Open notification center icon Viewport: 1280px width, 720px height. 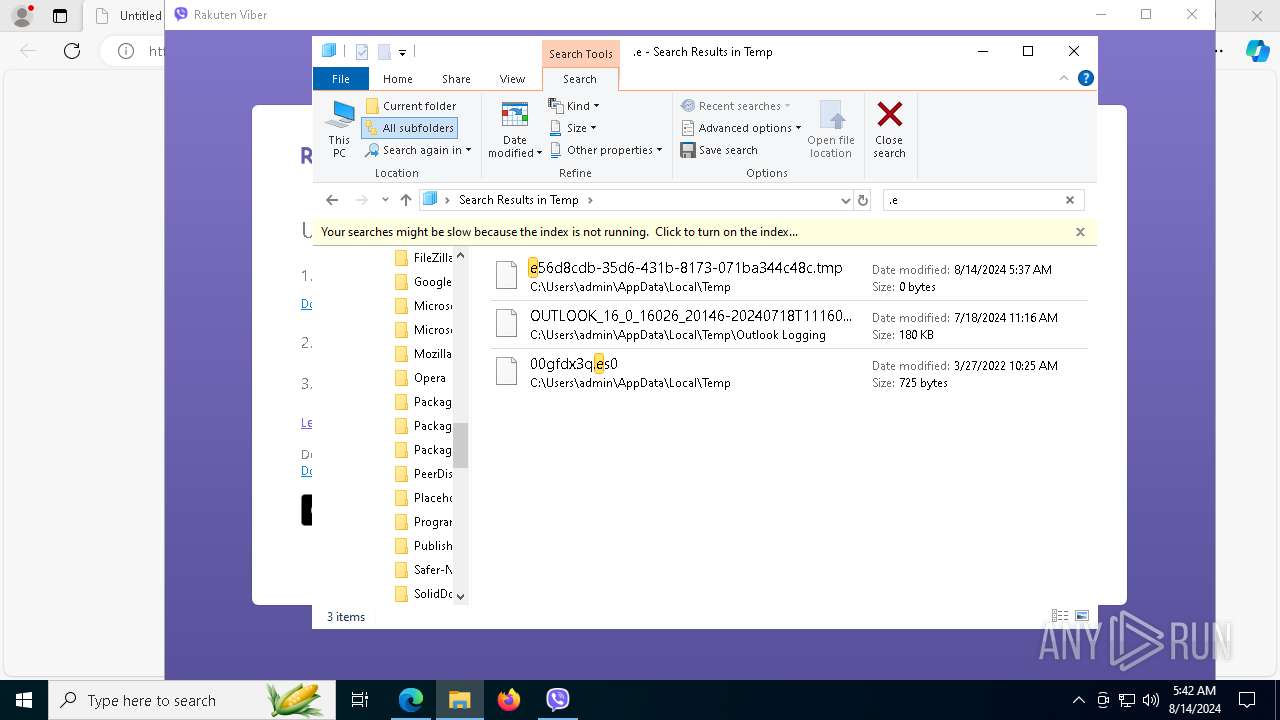tap(1247, 700)
